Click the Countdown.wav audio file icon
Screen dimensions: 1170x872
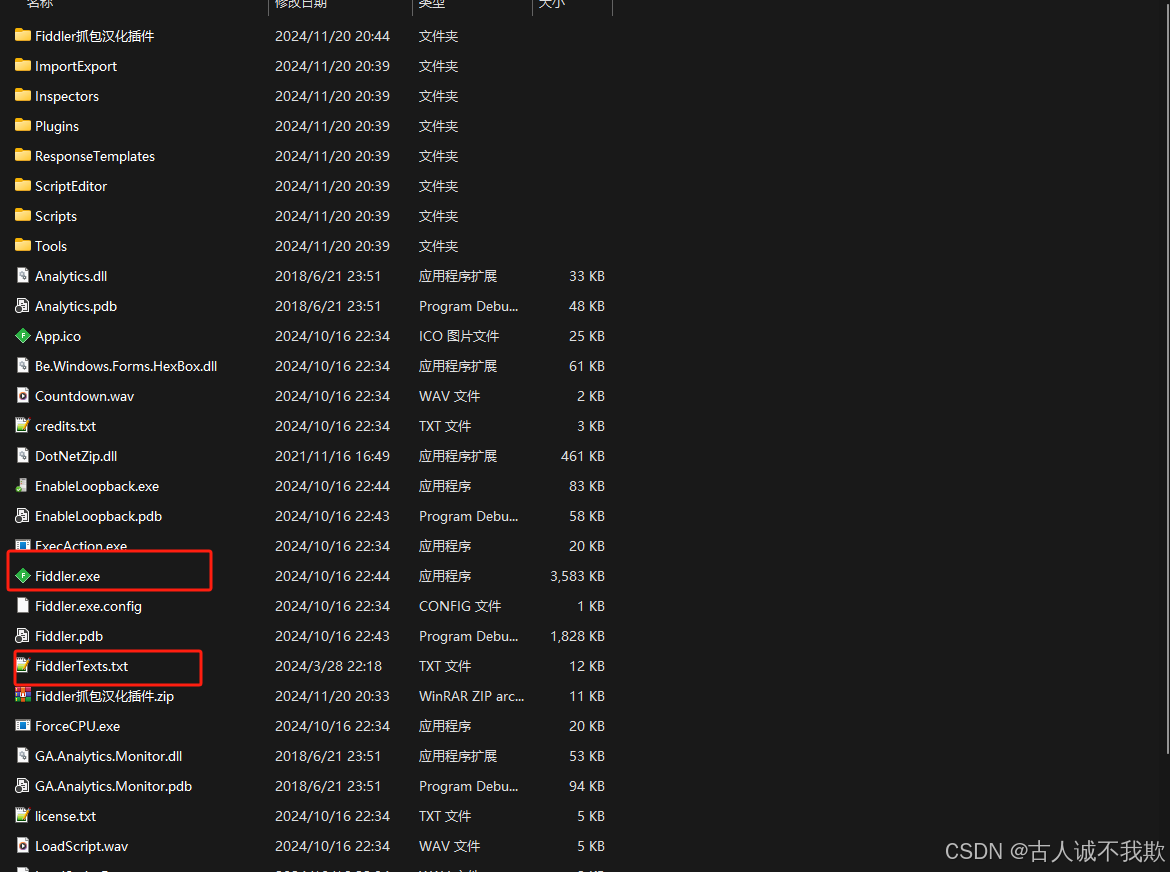(23, 395)
